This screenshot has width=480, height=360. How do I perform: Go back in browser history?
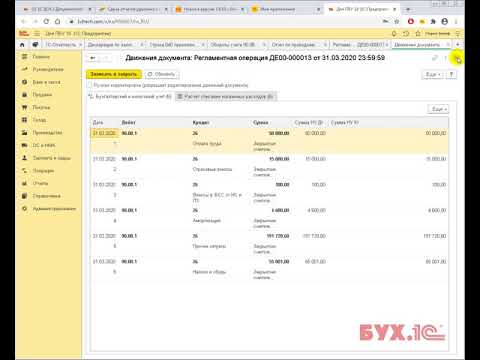23,21
